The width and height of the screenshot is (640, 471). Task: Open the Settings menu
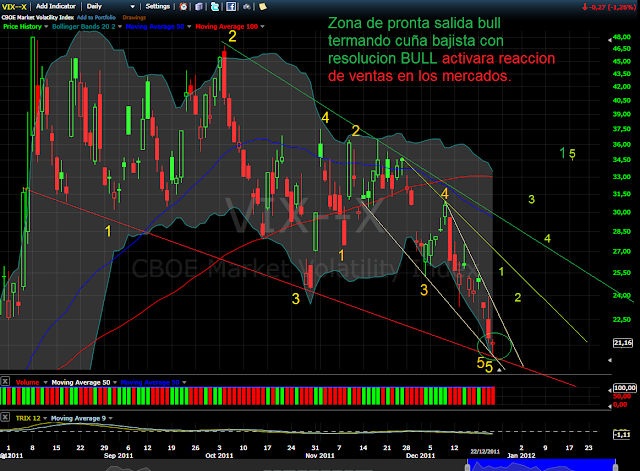(158, 7)
